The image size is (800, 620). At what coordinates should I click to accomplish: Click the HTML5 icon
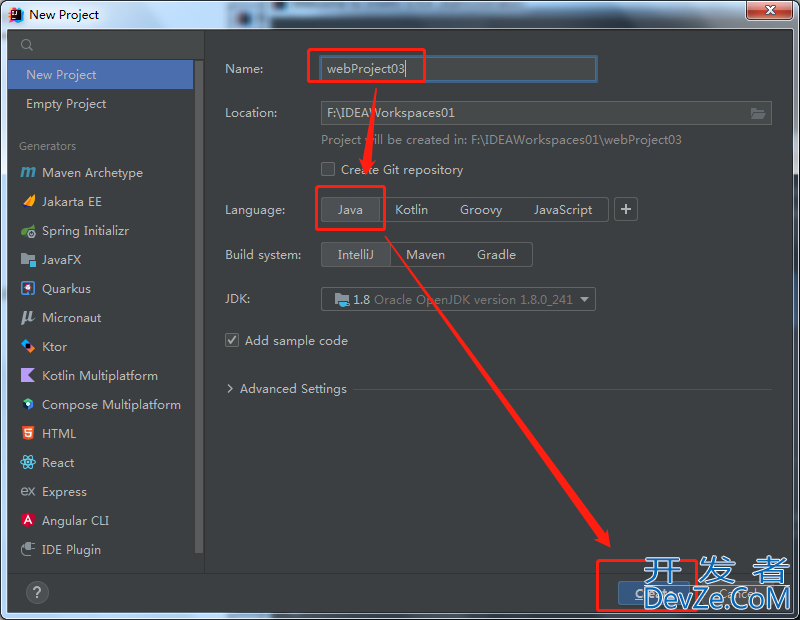(x=28, y=433)
